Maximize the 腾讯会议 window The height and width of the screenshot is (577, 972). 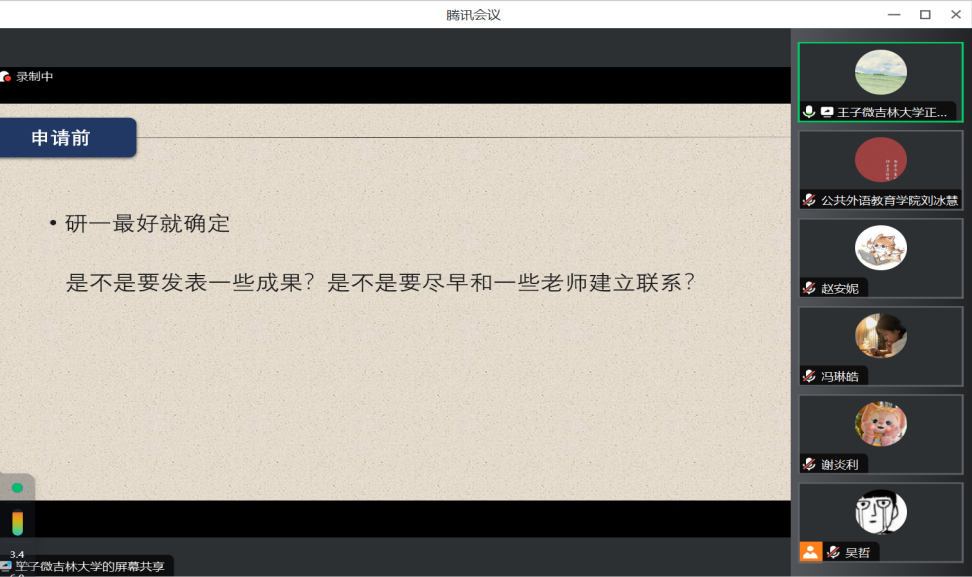925,14
